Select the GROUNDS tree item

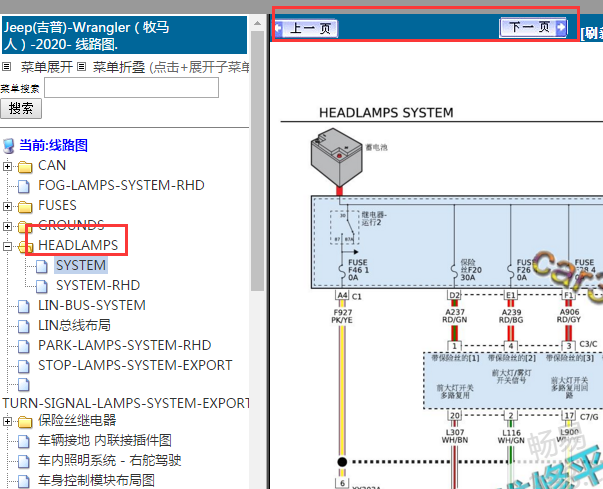pyautogui.click(x=71, y=226)
